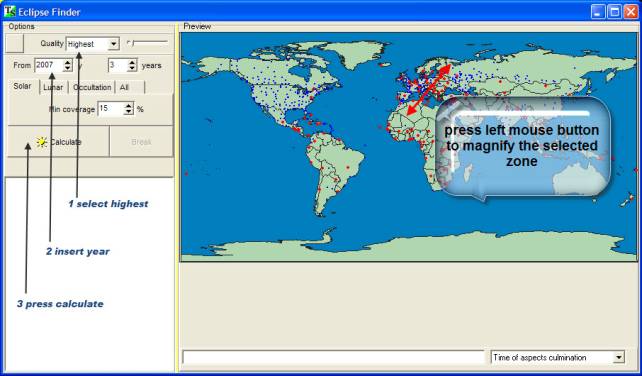The width and height of the screenshot is (642, 376).
Task: Switch to the Solar tab
Action: (x=23, y=86)
